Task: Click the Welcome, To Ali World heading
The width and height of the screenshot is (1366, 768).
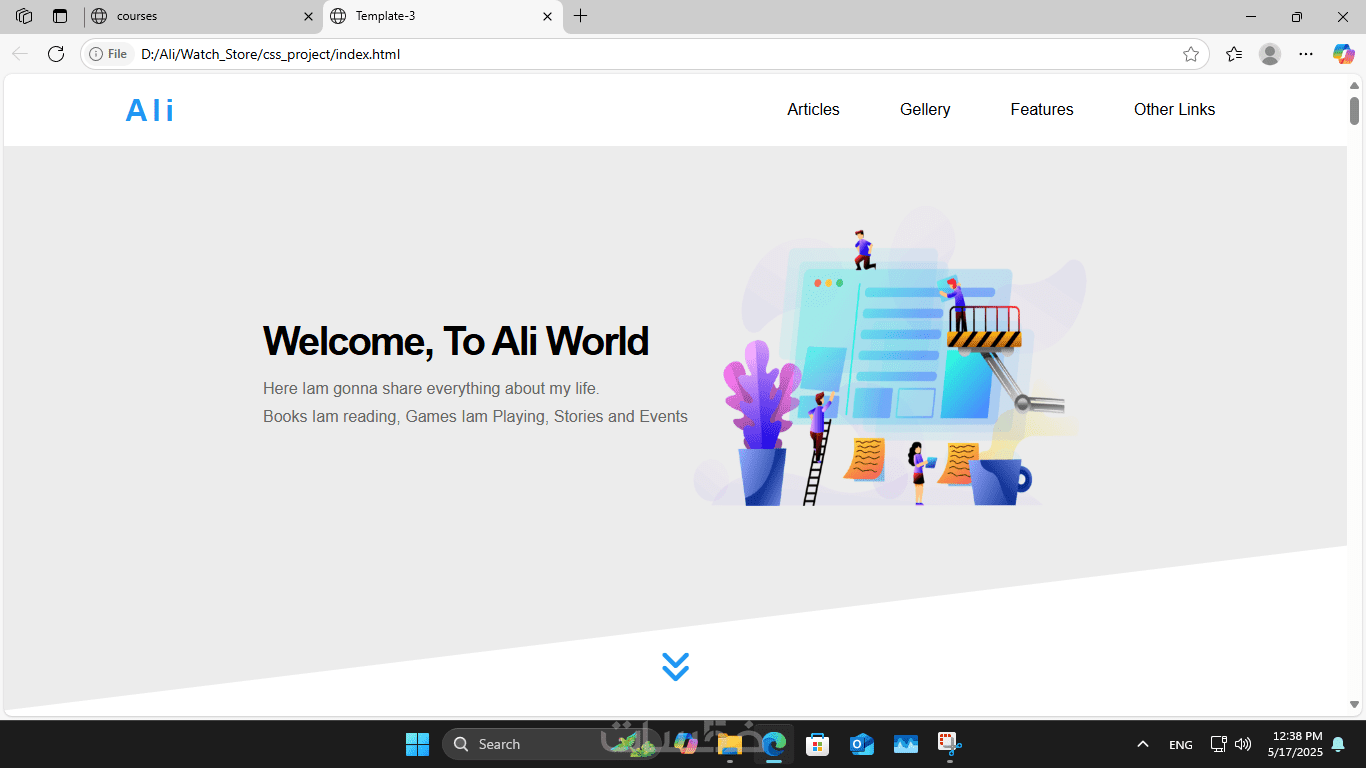Action: pyautogui.click(x=456, y=341)
